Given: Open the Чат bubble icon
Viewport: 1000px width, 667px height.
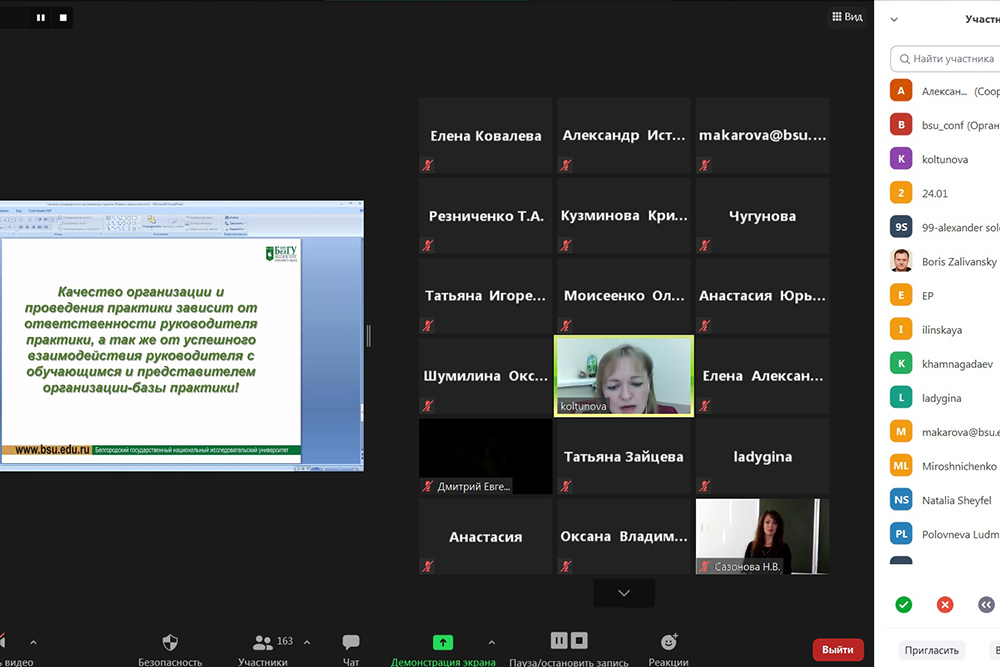Looking at the screenshot, I should click(351, 641).
